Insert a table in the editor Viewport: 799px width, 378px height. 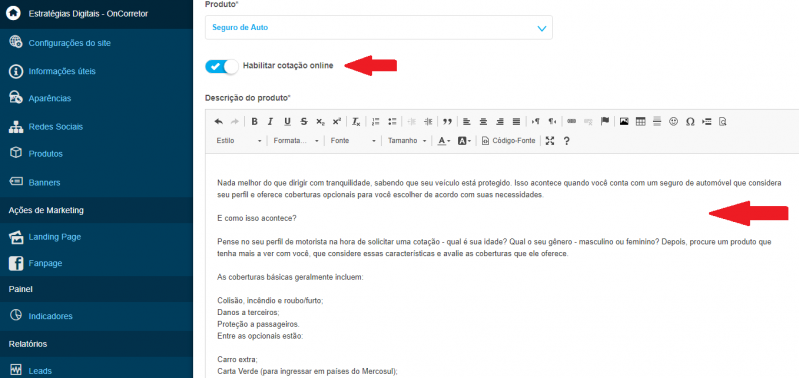click(x=641, y=121)
